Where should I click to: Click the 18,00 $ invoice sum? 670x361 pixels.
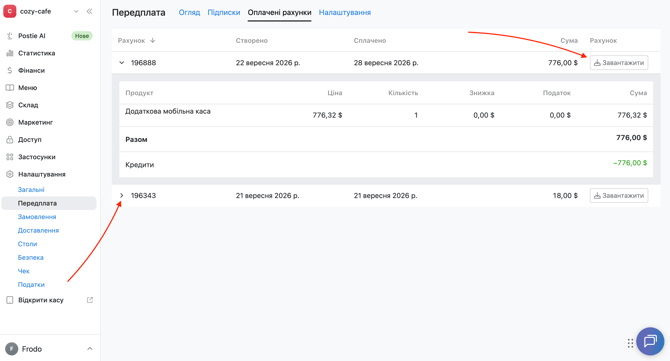tap(565, 196)
